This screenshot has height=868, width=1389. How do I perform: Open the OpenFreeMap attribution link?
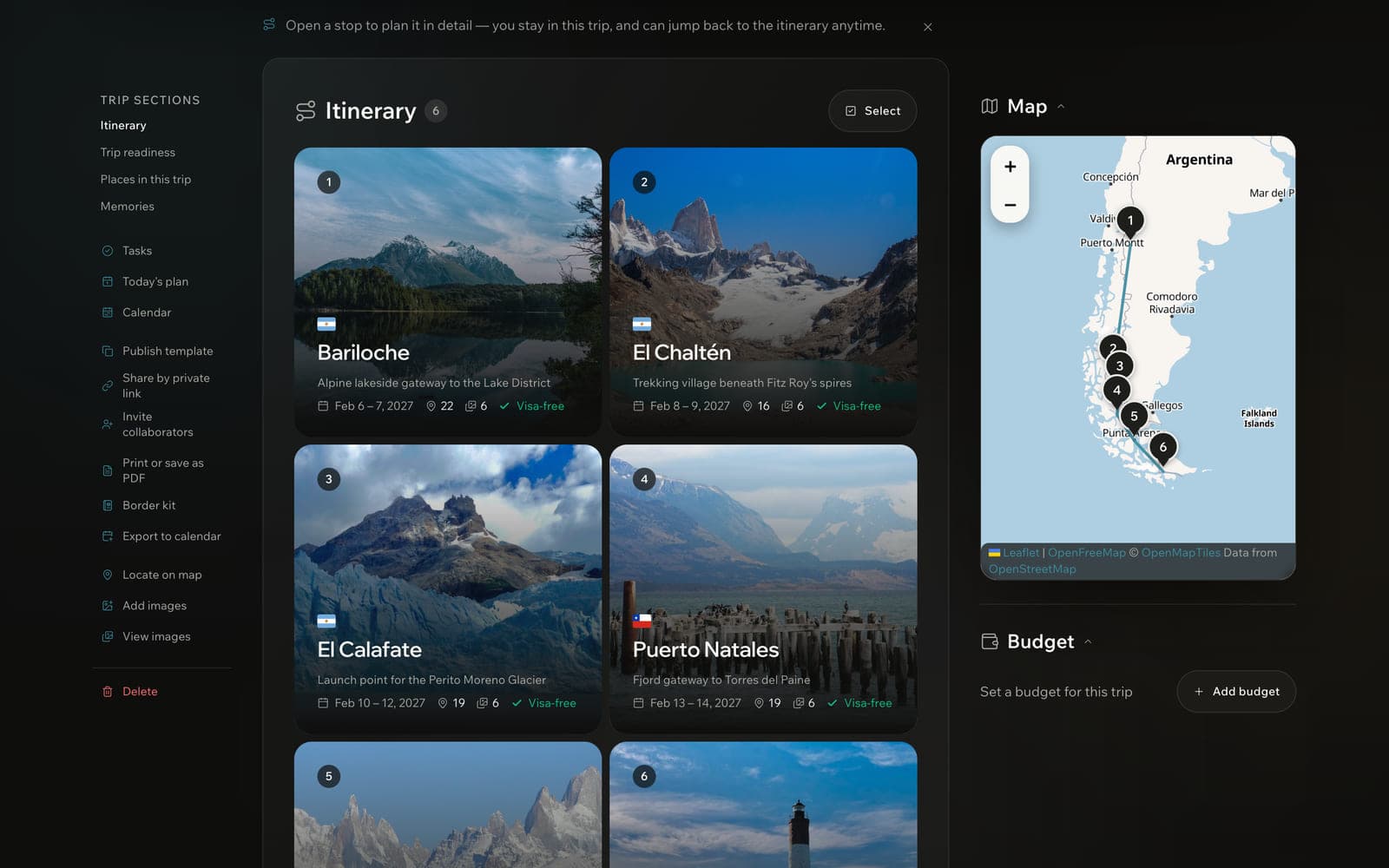tap(1087, 553)
